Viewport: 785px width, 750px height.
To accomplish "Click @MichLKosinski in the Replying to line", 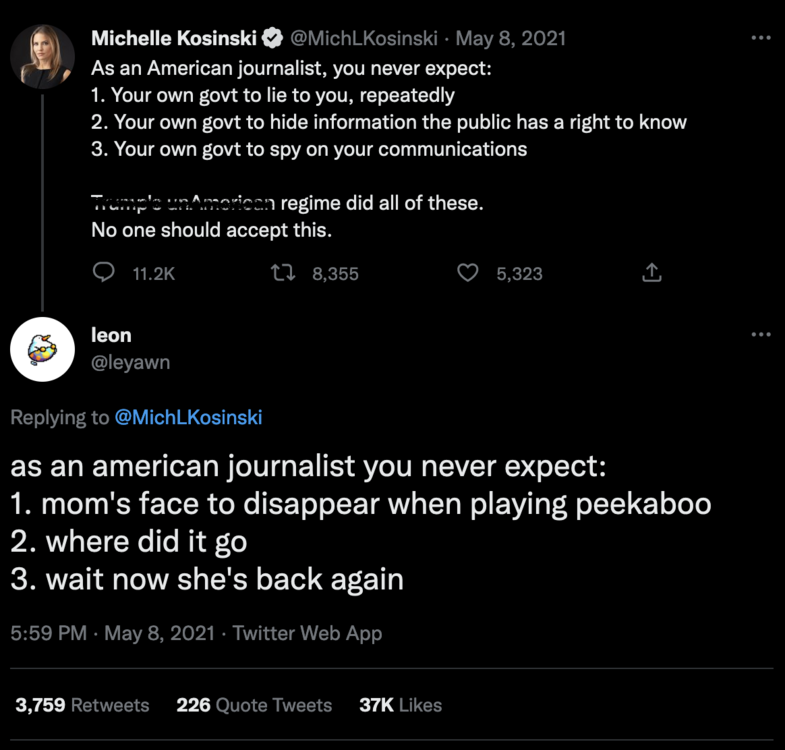I will tap(189, 417).
